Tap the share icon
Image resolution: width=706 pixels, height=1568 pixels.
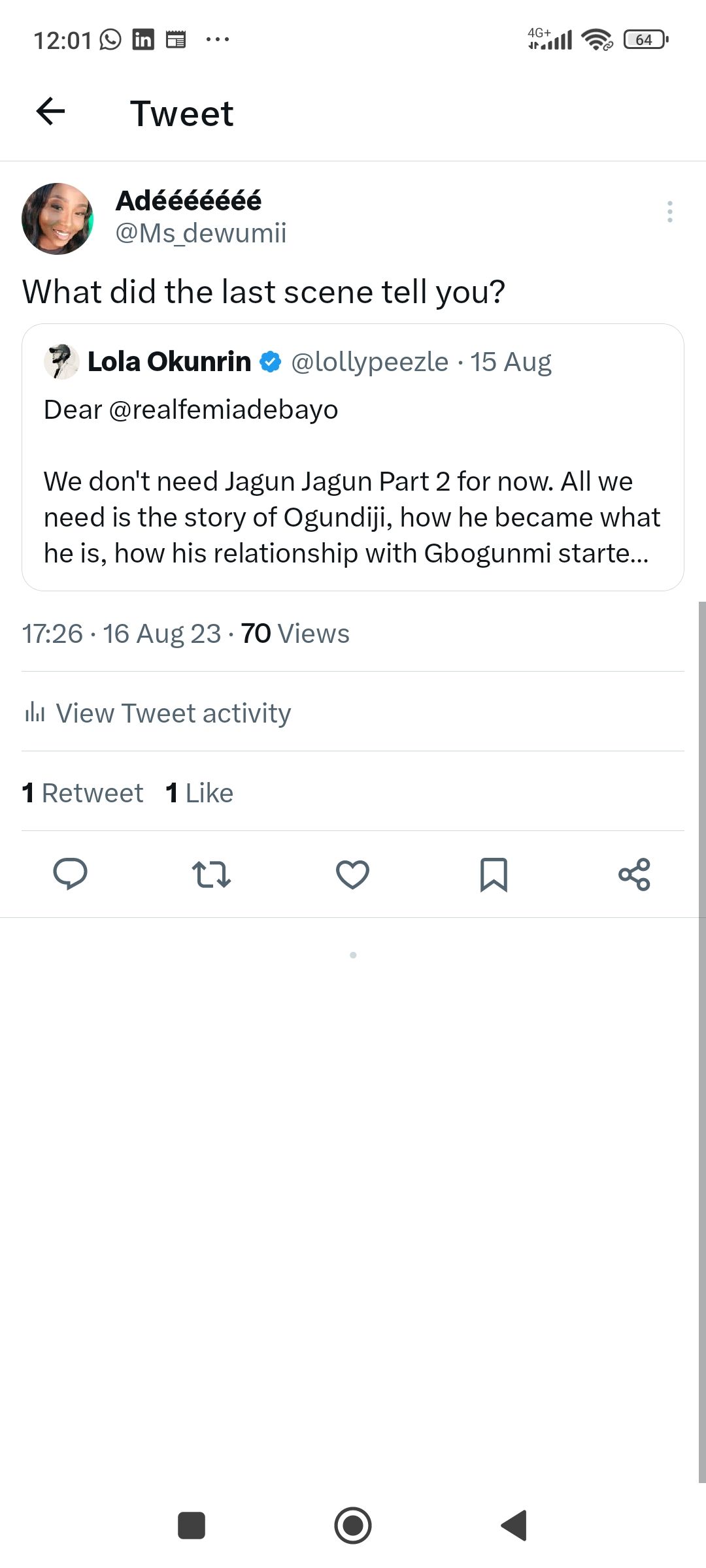coord(634,874)
